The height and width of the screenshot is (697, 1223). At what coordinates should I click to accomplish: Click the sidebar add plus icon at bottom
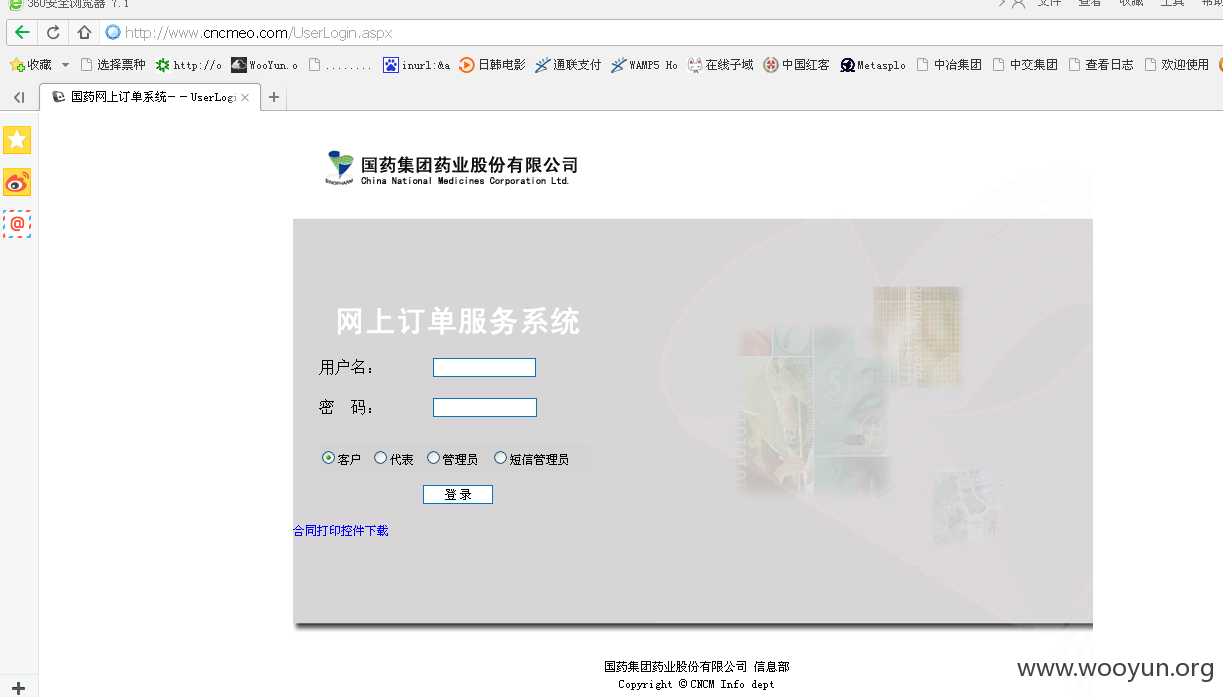tap(18, 688)
